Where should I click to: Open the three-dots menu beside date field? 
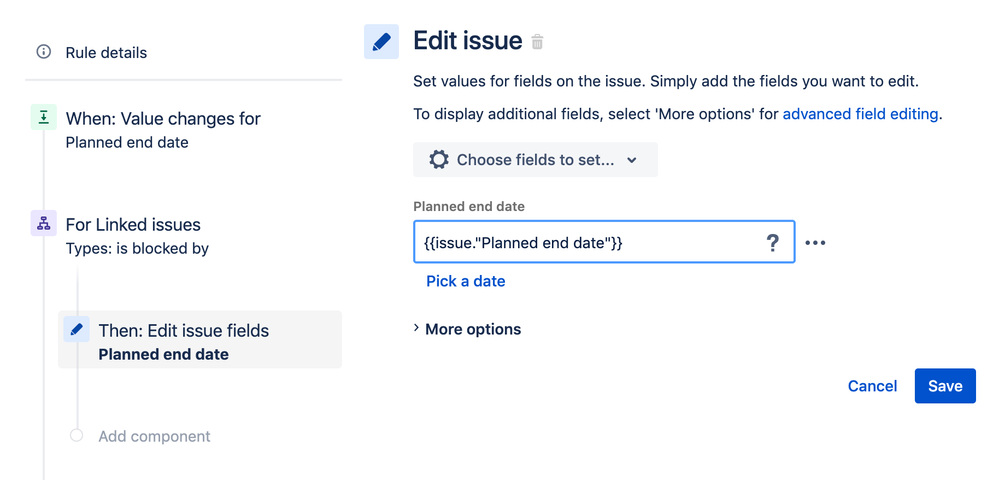click(x=816, y=243)
